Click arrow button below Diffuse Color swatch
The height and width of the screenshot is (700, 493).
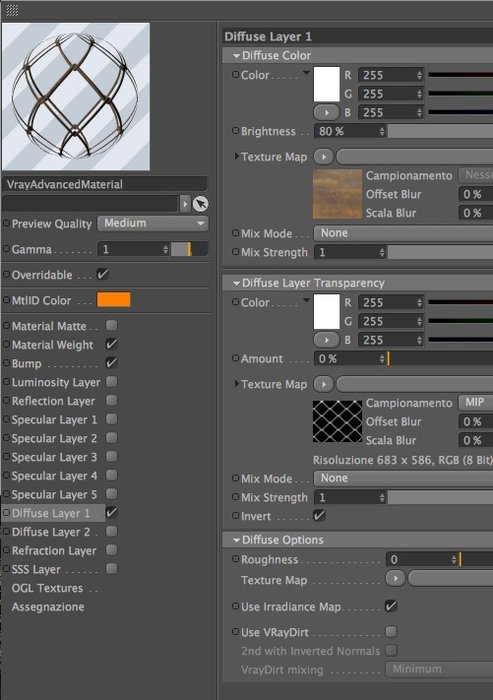(x=326, y=112)
